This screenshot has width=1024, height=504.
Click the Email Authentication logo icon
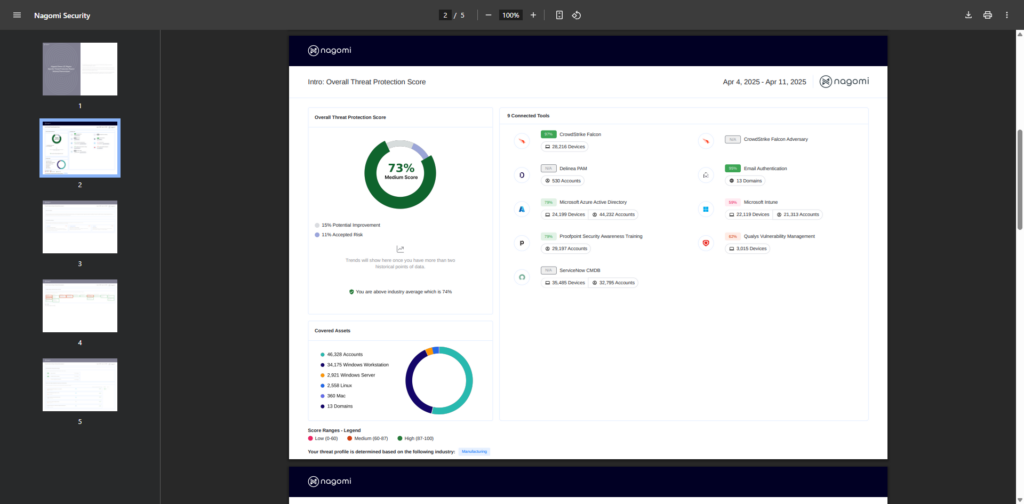point(705,175)
